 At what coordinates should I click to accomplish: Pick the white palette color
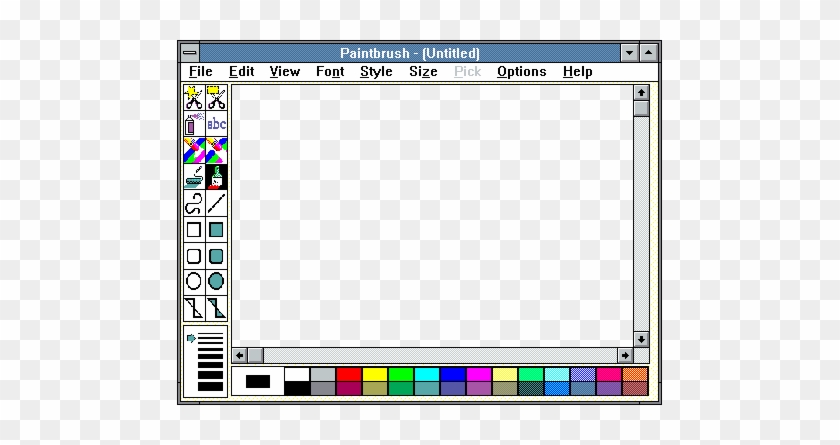pos(297,374)
